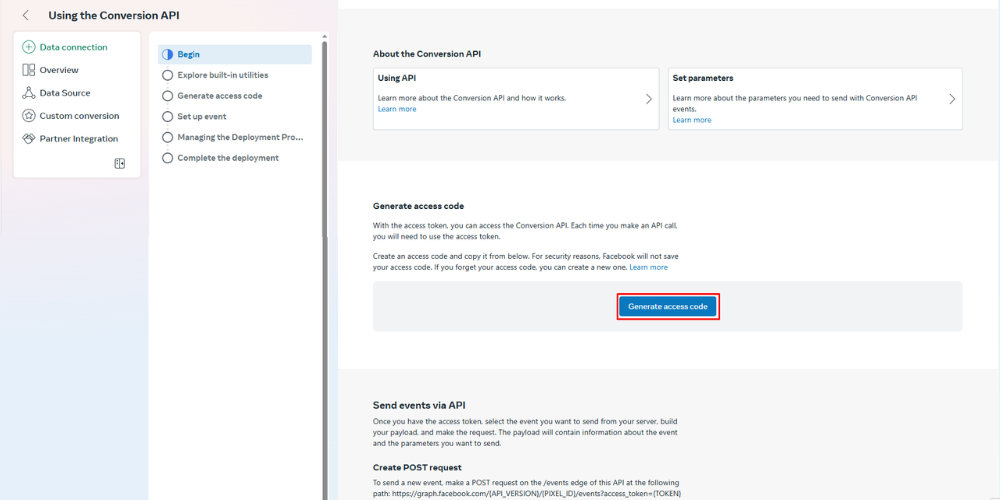
Task: Click the Partner Integration handshake icon
Action: tap(29, 139)
